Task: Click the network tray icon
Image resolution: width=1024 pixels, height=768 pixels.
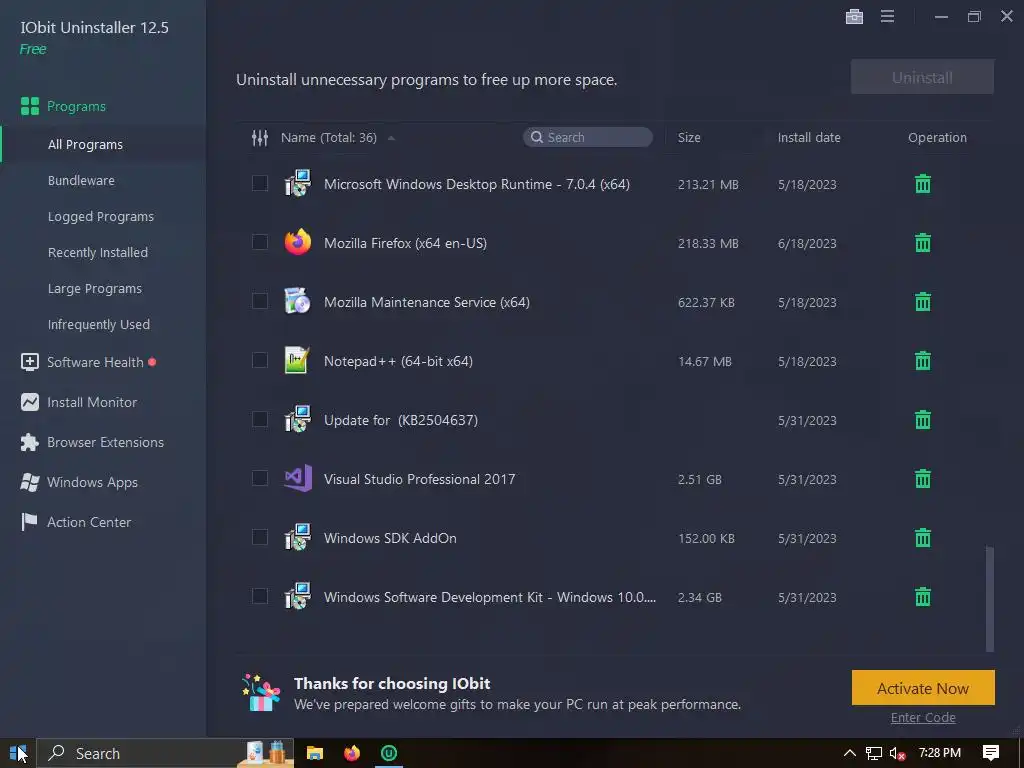Action: click(x=874, y=754)
